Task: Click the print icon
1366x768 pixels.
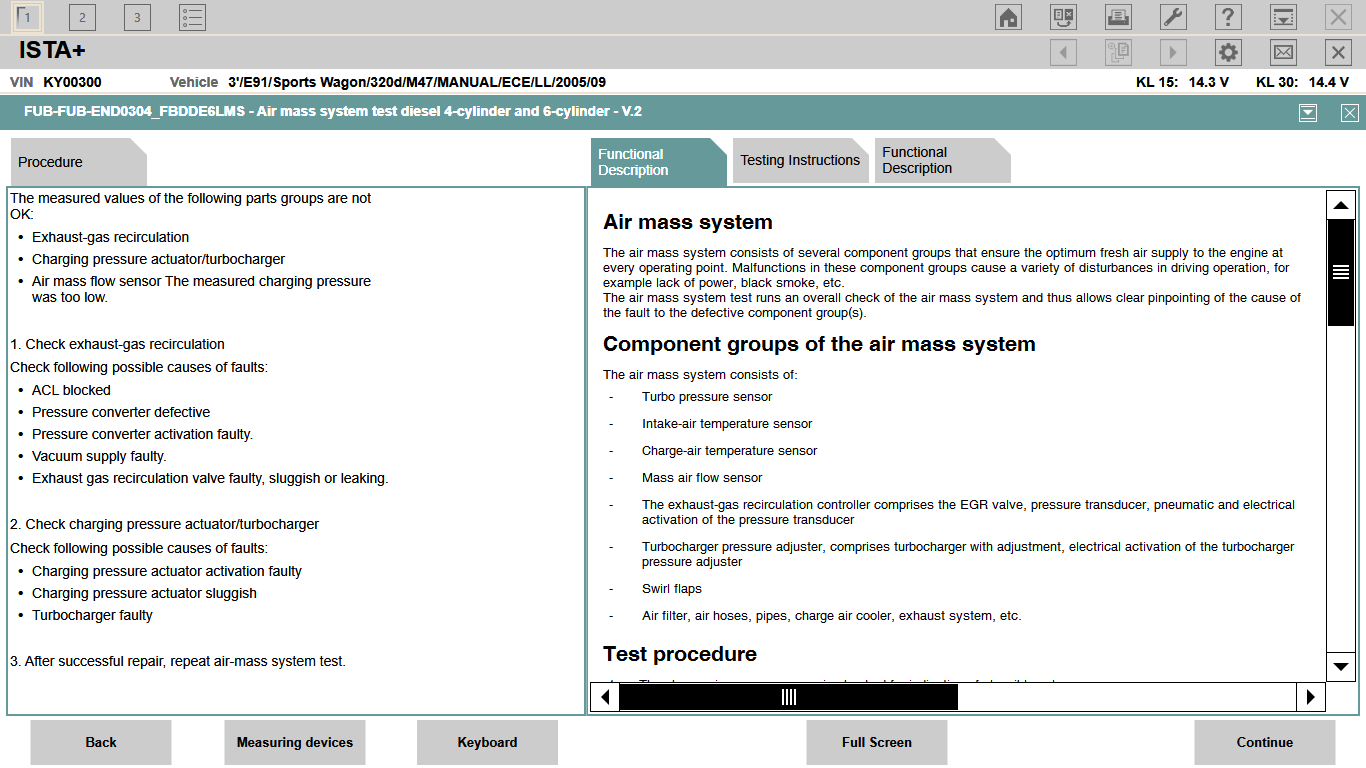Action: point(1118,17)
